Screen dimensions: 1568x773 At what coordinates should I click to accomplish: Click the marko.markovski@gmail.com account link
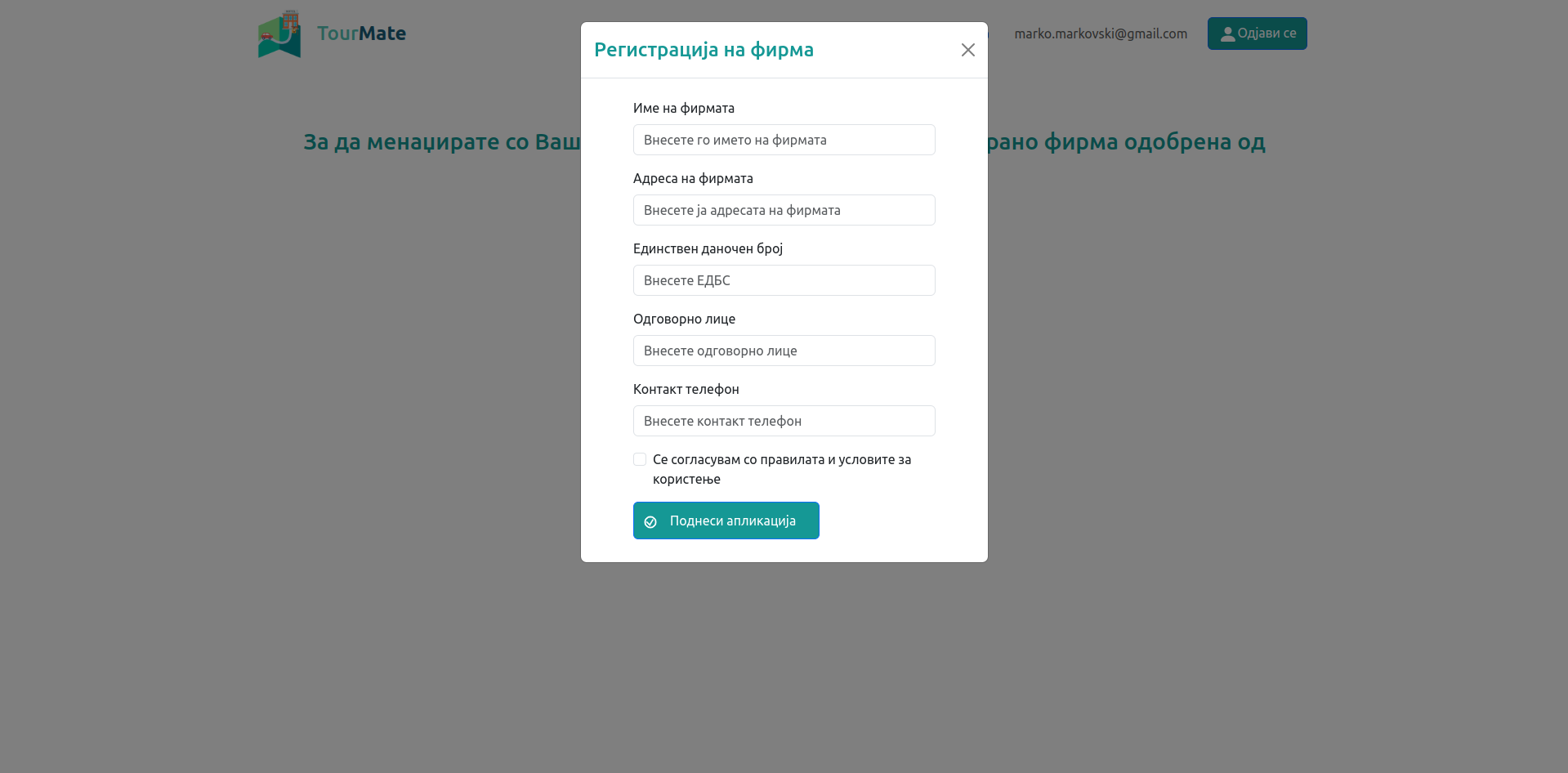(1100, 34)
